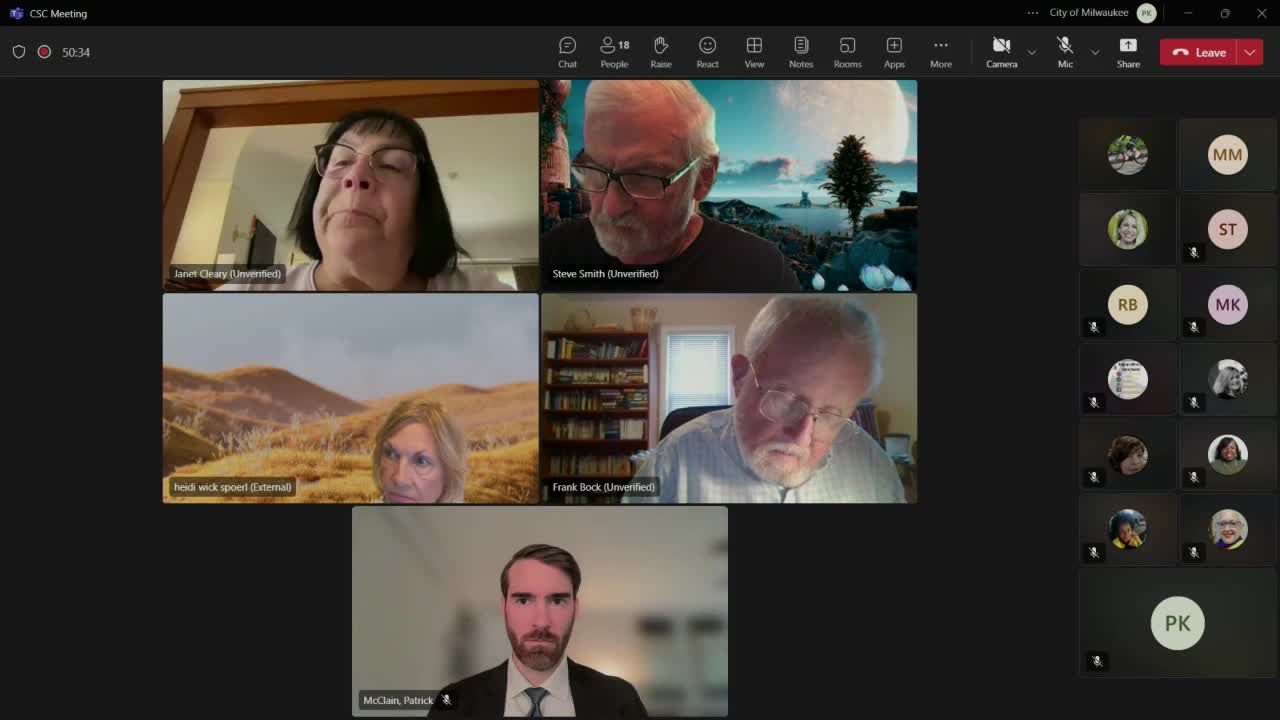
Task: Select Steve Smith's video tile
Action: [x=729, y=185]
